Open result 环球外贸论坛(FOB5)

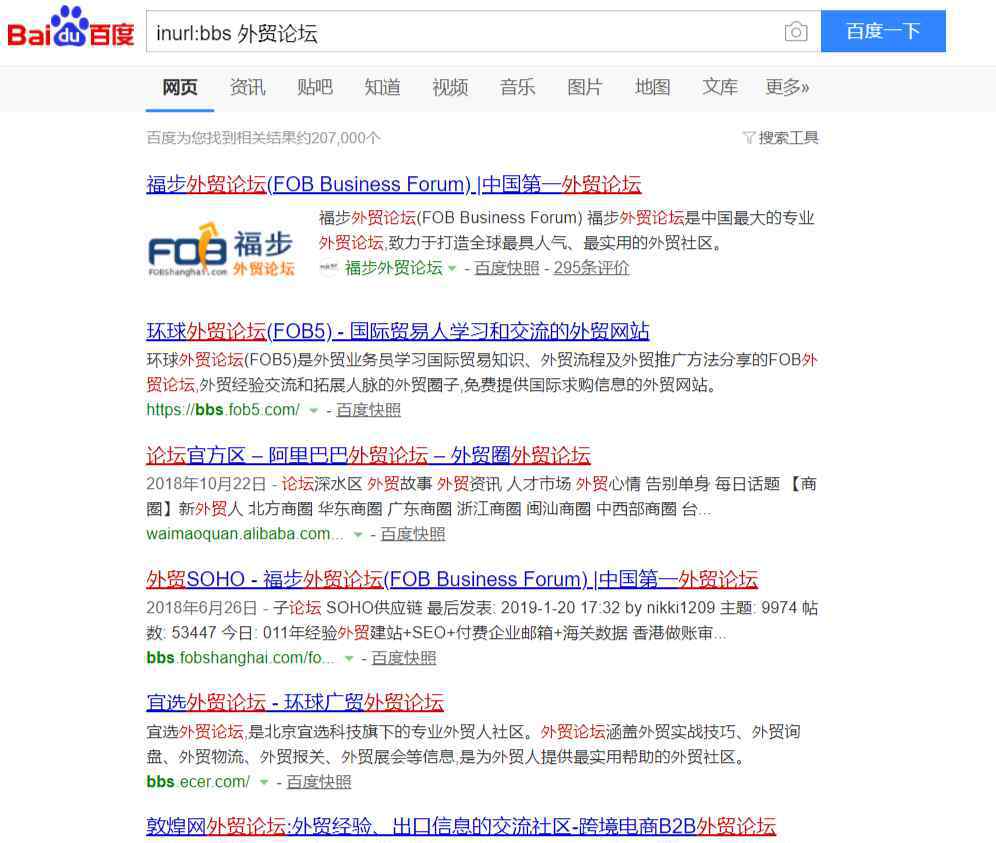tap(398, 331)
